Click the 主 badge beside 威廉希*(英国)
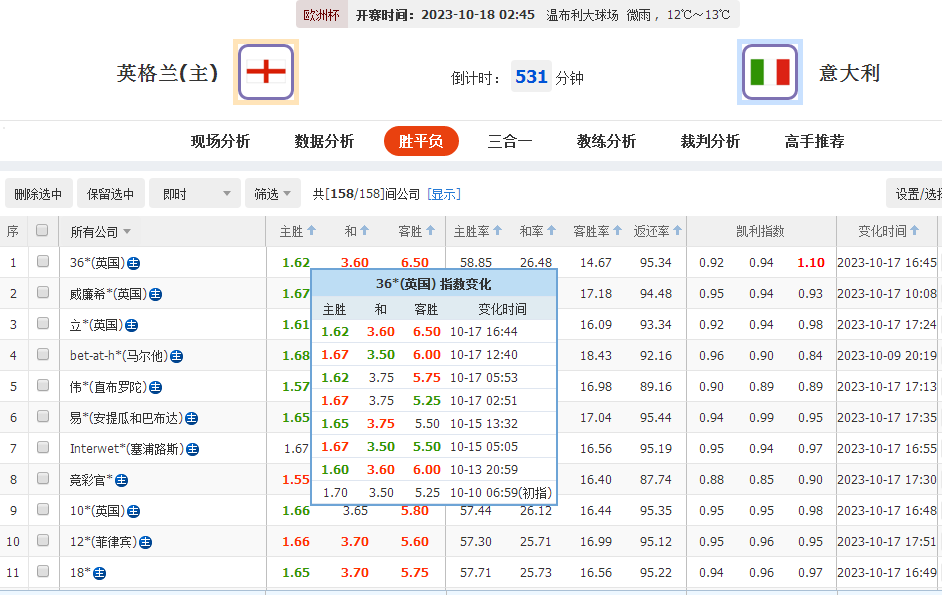This screenshot has width=942, height=595. pyautogui.click(x=156, y=294)
